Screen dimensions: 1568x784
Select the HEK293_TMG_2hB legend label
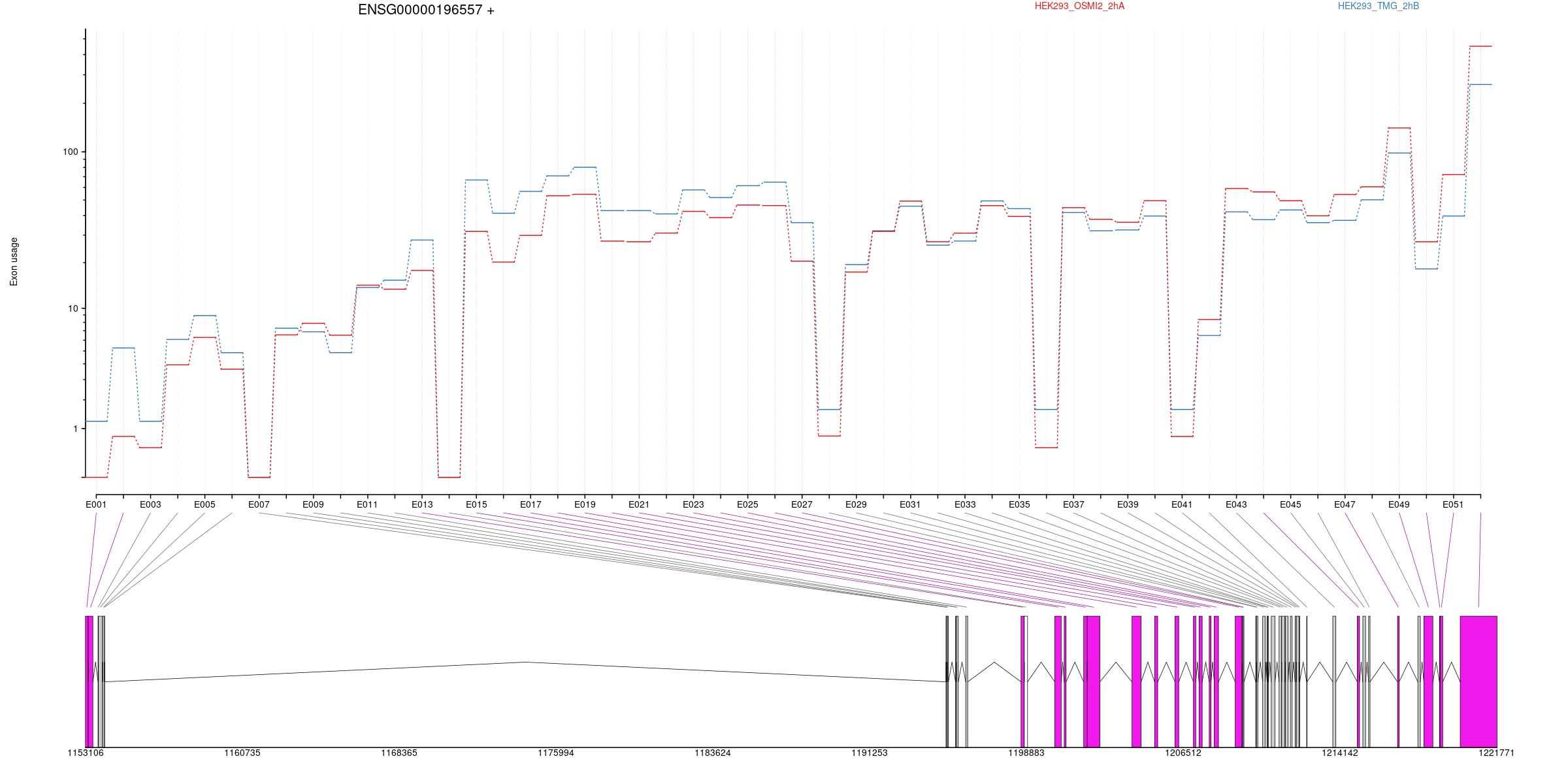(1379, 6)
